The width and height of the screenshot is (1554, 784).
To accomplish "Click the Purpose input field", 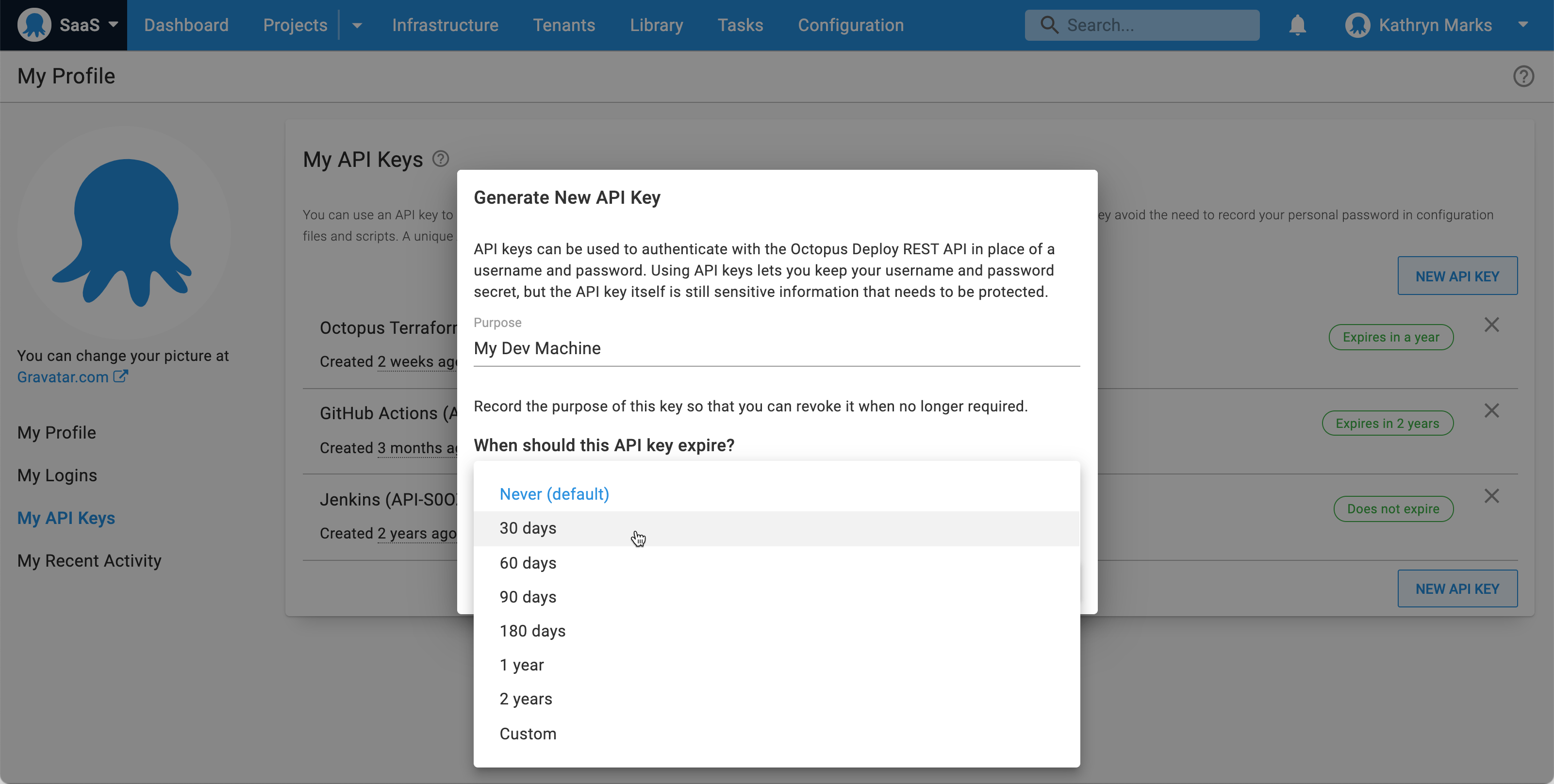I will pyautogui.click(x=775, y=348).
